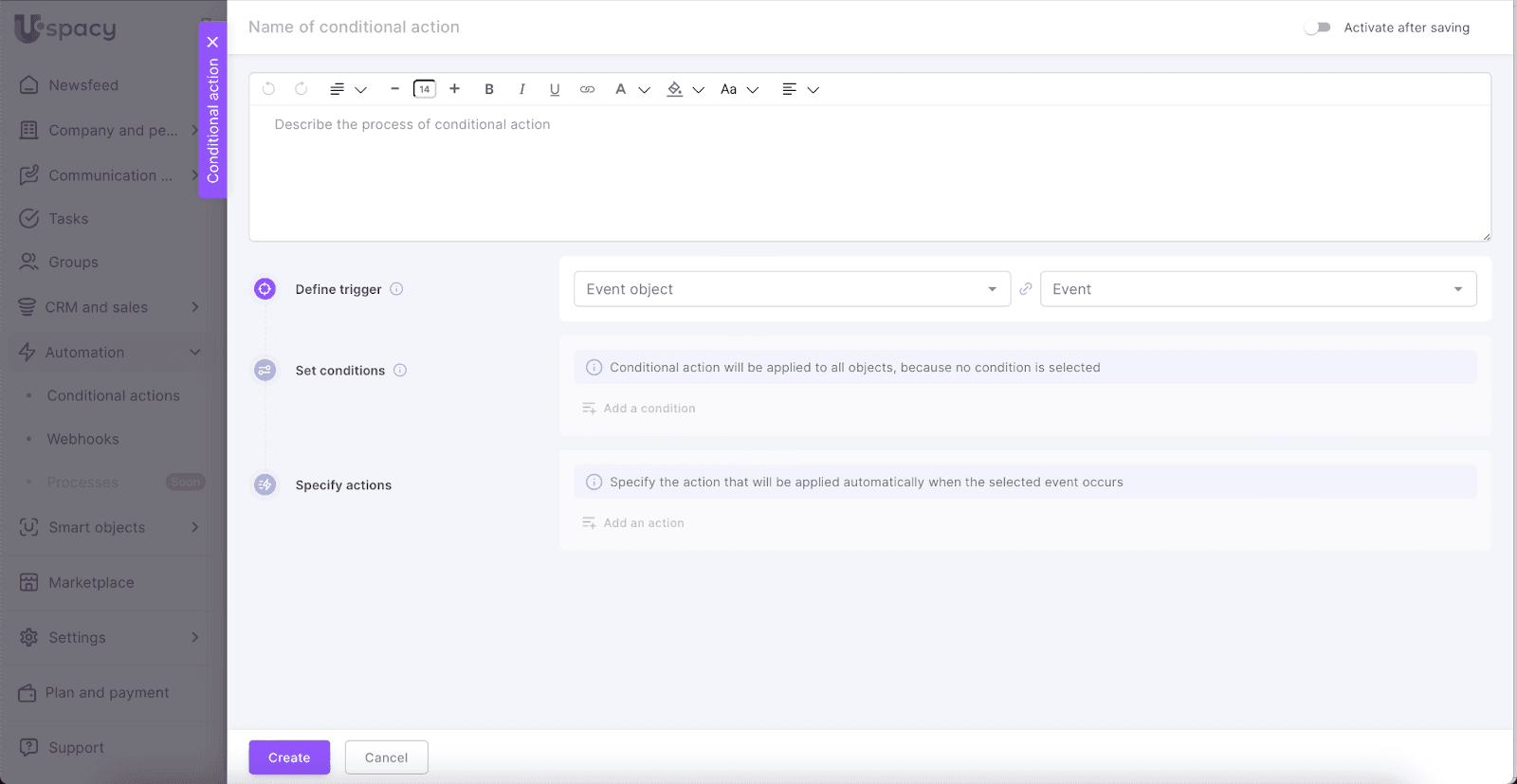
Task: Expand the text alignment dropdown
Action: [x=799, y=89]
